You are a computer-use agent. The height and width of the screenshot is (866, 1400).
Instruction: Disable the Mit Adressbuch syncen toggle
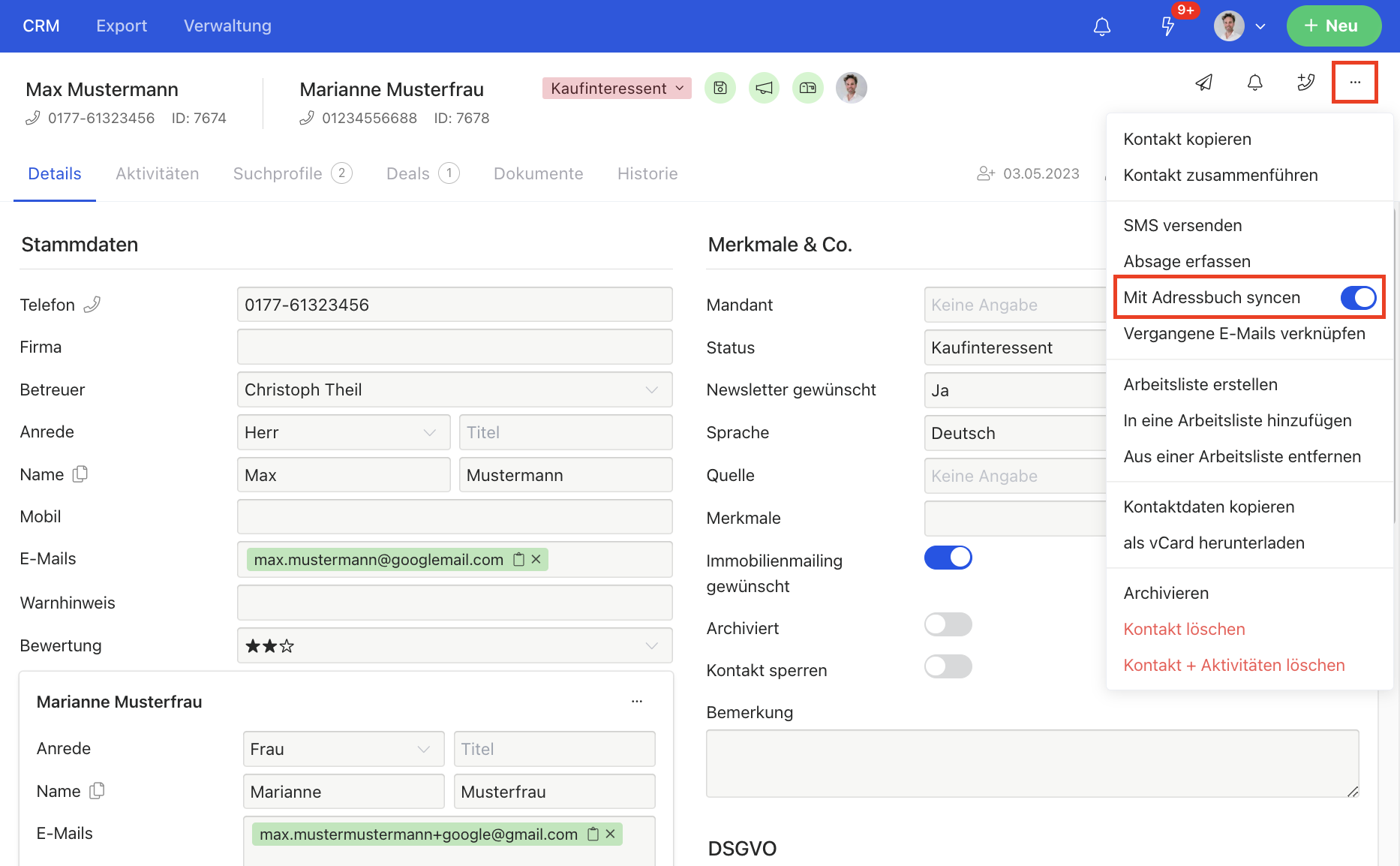tap(1358, 298)
